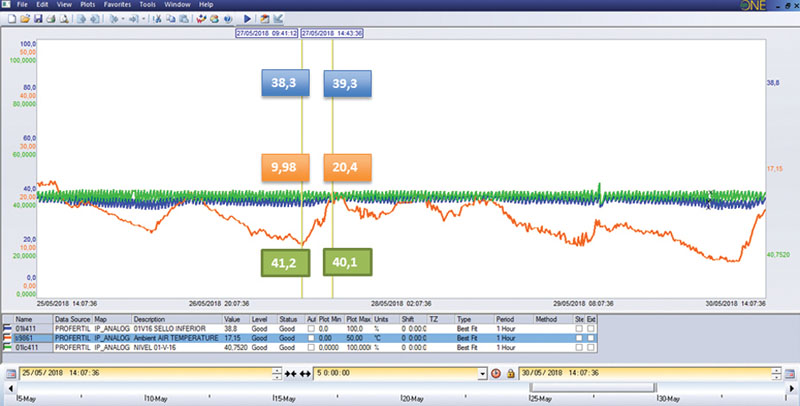The height and width of the screenshot is (406, 800).
Task: Click the 40,7520 value cell
Action: 236,347
